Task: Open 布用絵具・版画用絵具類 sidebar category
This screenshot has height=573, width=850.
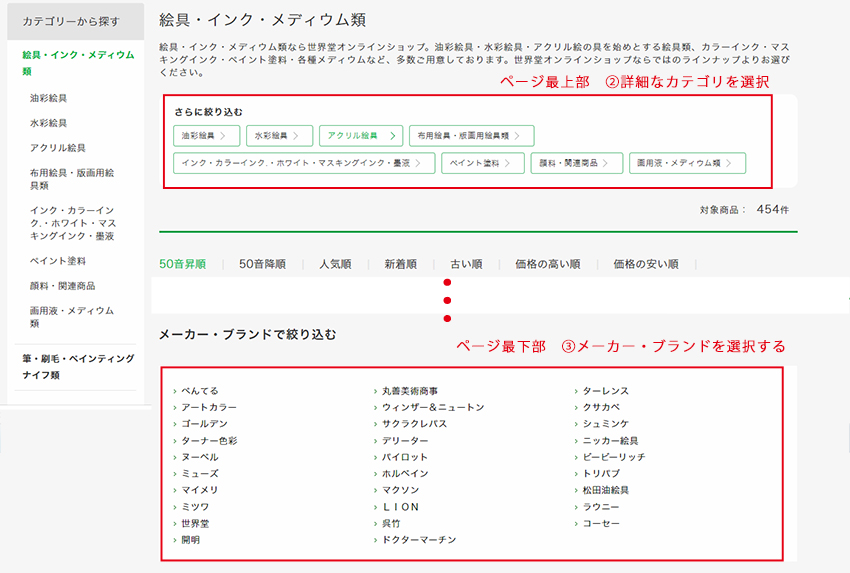Action: pos(72,179)
